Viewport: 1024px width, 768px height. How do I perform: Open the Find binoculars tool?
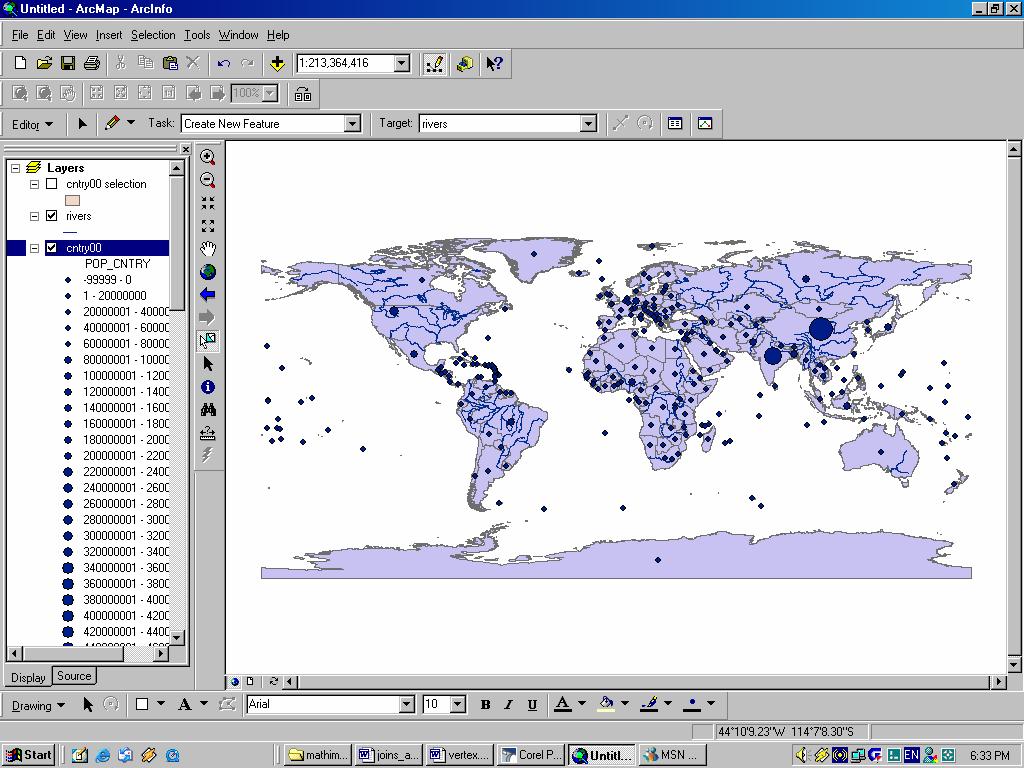coord(208,410)
